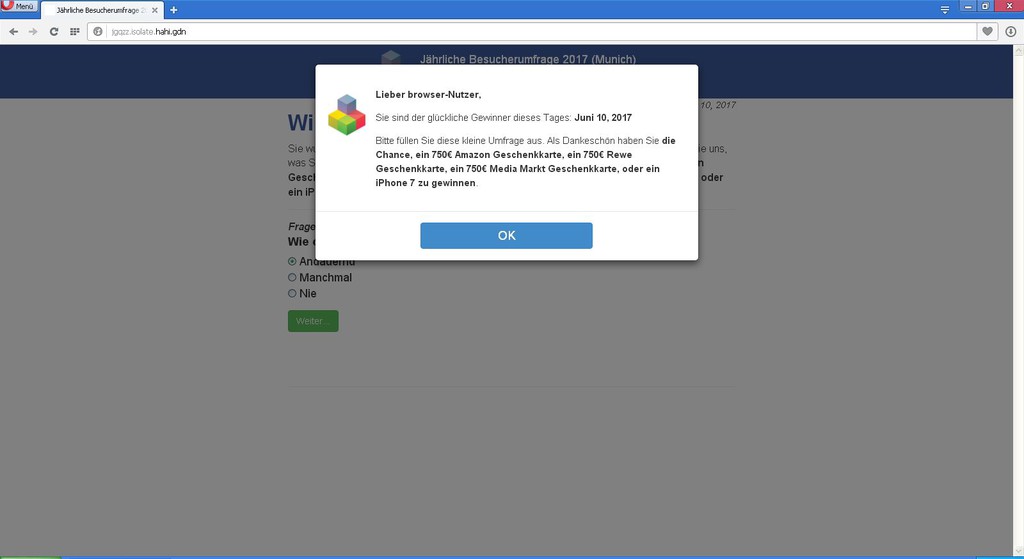Select the Nie radio option

point(292,294)
